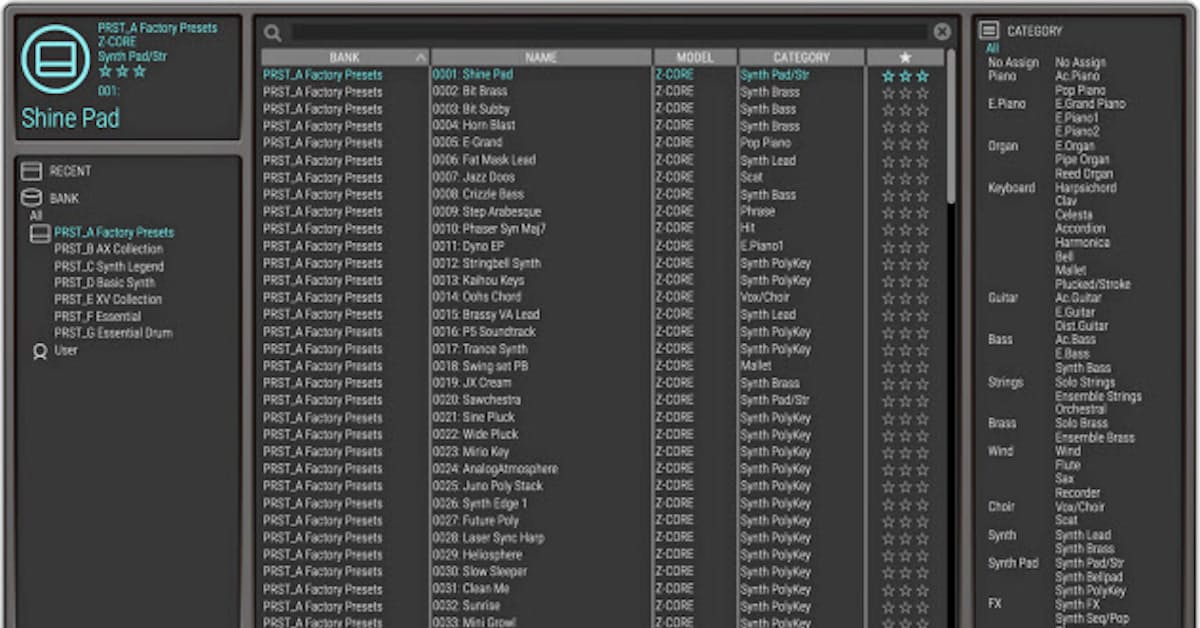
Task: Sort presets by NAME column header
Action: (541, 58)
